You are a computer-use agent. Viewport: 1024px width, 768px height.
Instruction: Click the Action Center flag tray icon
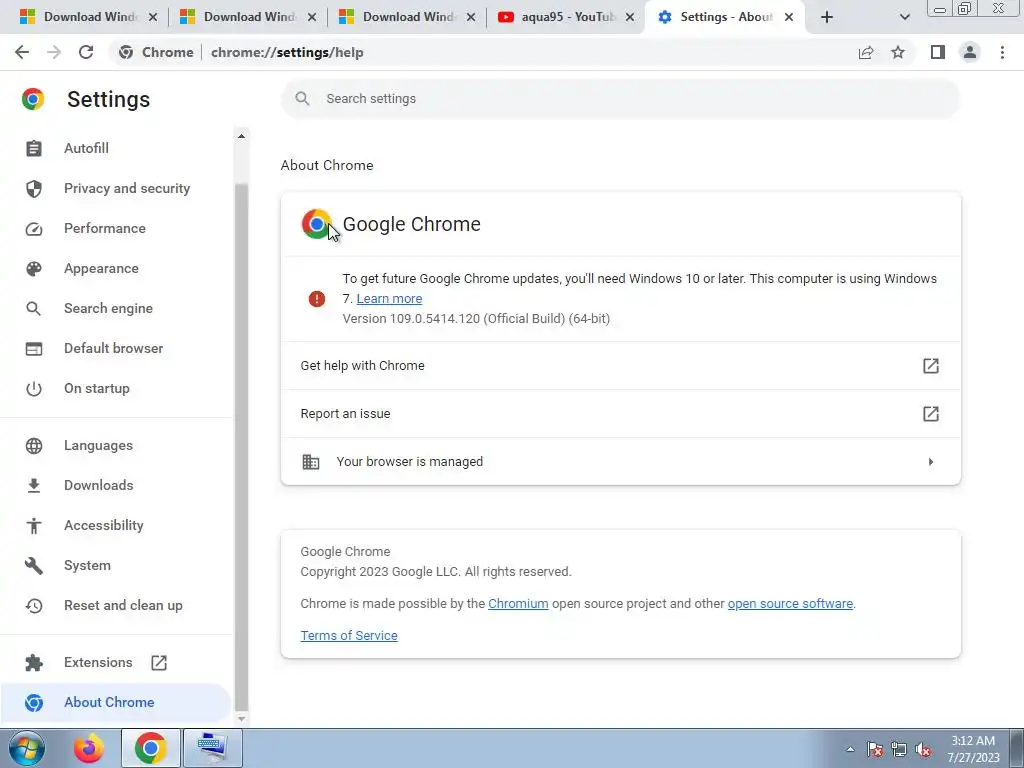(875, 750)
